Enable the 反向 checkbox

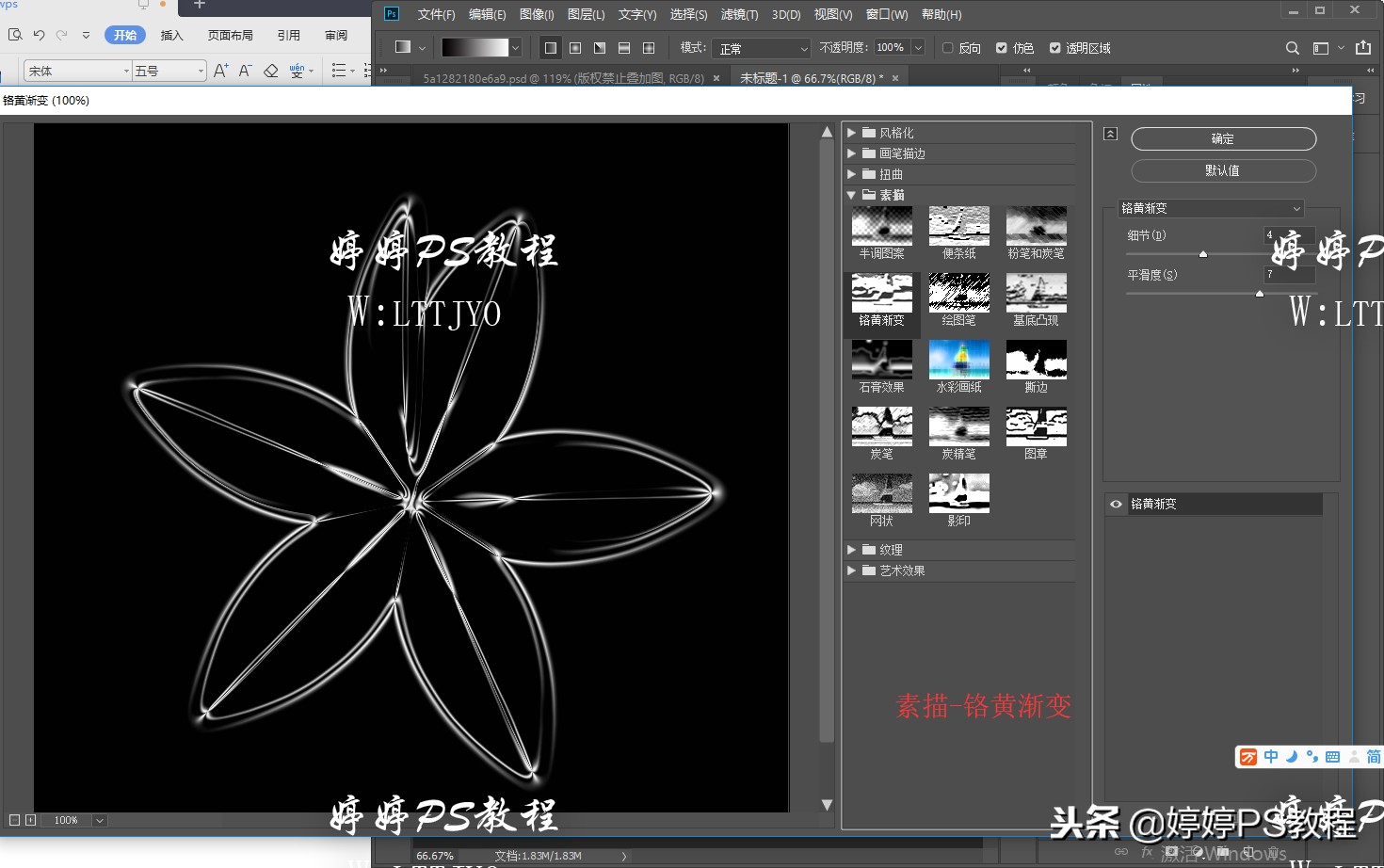[x=947, y=48]
